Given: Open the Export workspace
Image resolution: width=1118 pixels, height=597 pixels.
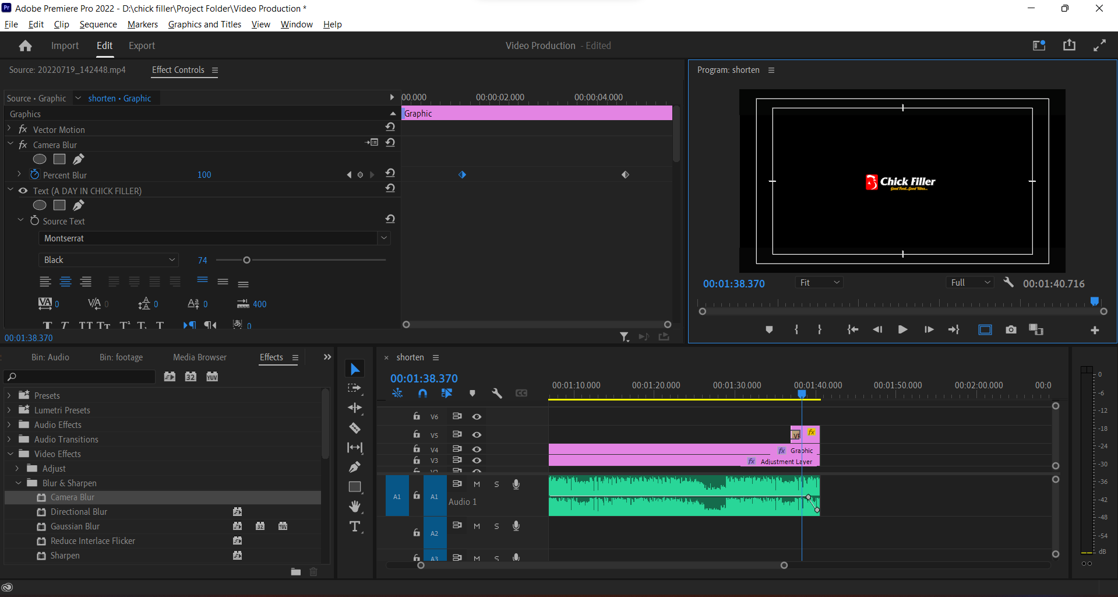Looking at the screenshot, I should (142, 46).
